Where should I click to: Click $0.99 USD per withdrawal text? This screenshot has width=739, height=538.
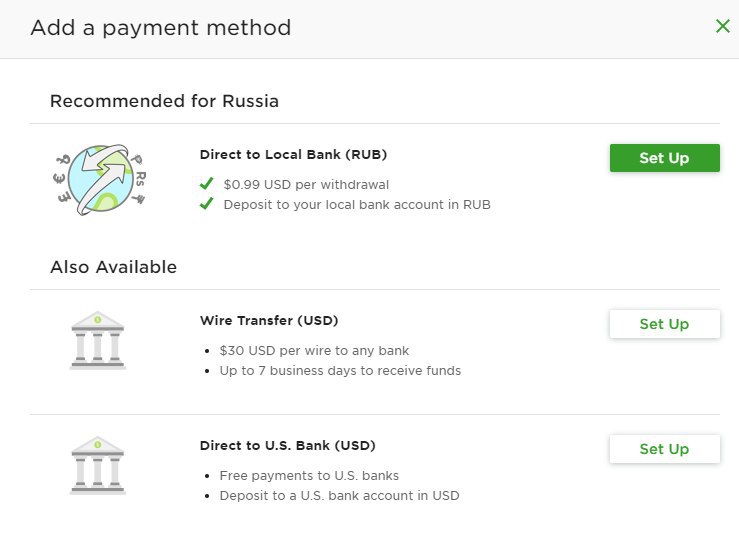point(306,185)
